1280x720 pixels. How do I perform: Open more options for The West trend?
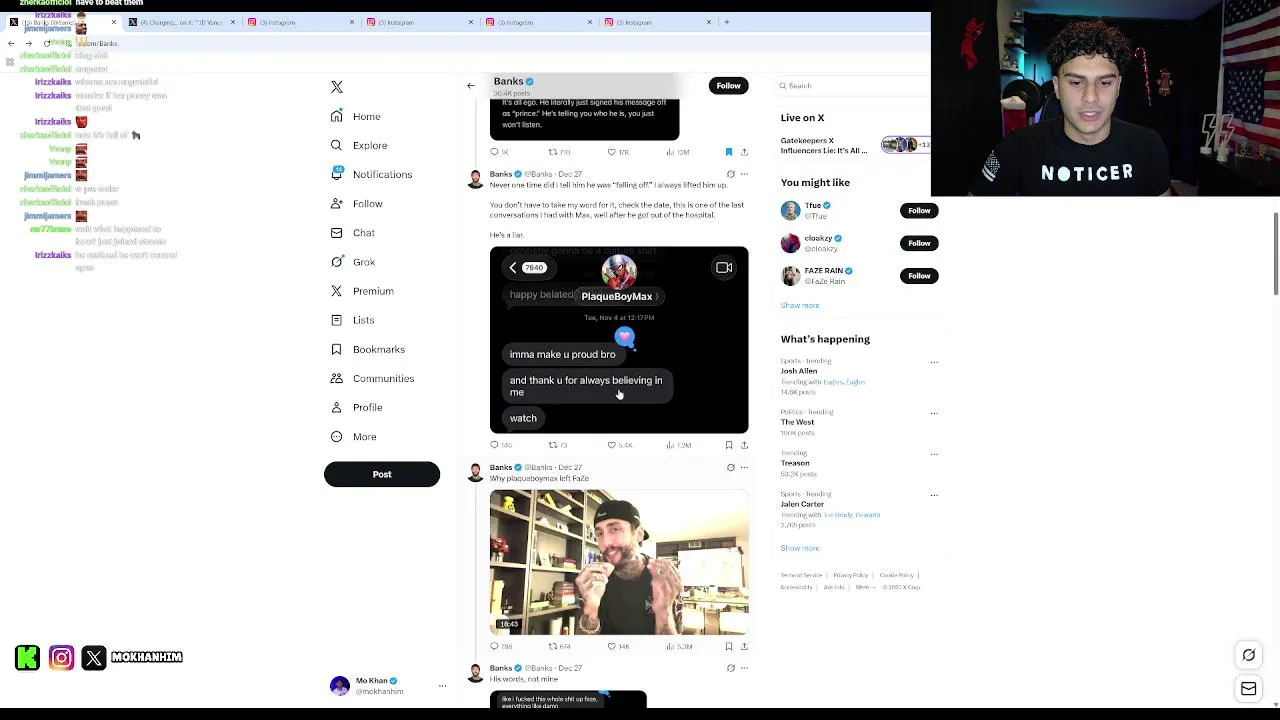[934, 413]
